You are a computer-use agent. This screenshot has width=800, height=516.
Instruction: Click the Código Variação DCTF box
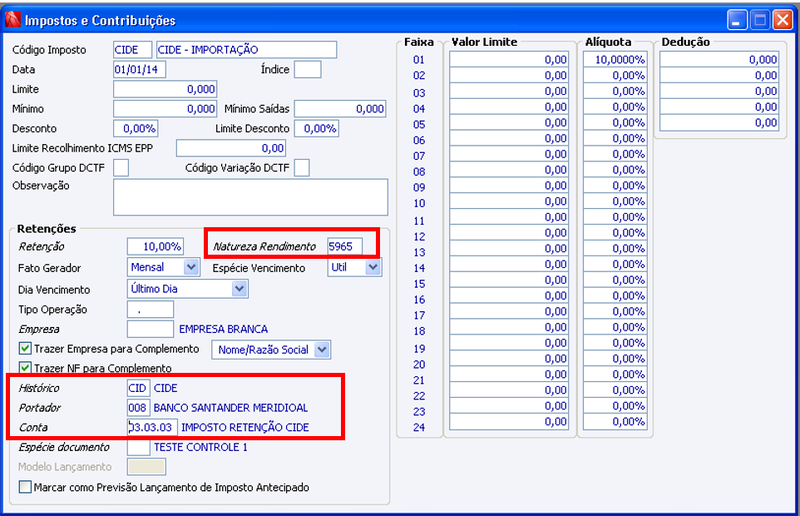[302, 167]
